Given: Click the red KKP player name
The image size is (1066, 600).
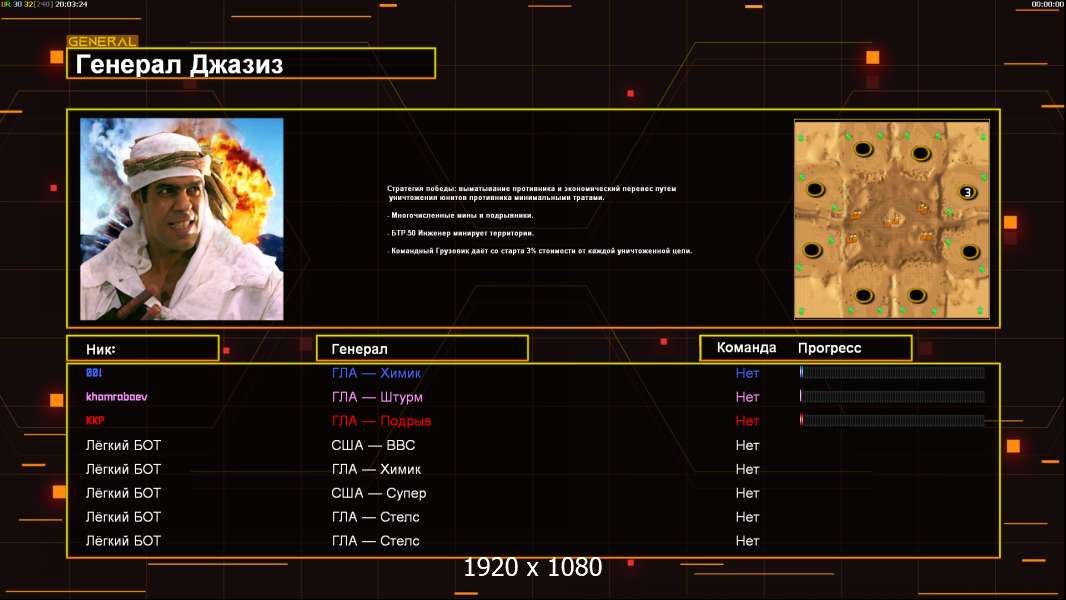Looking at the screenshot, I should pyautogui.click(x=95, y=421).
